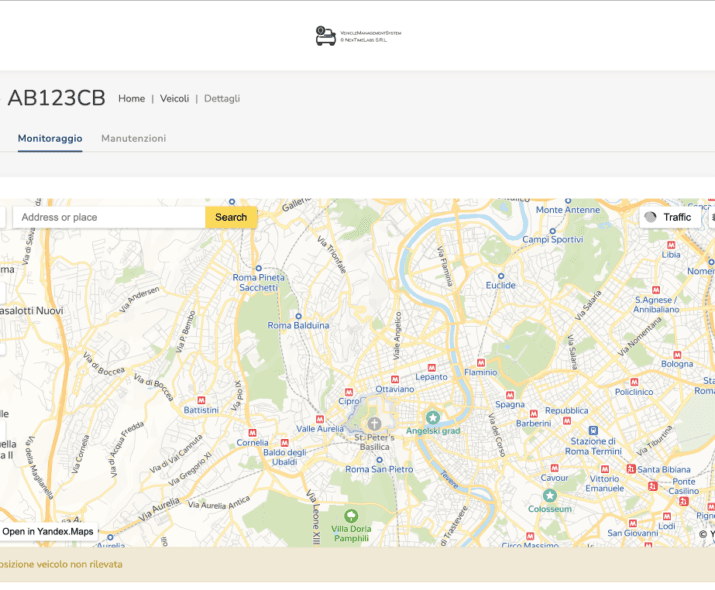Click the Viale Angelico street label

397,335
